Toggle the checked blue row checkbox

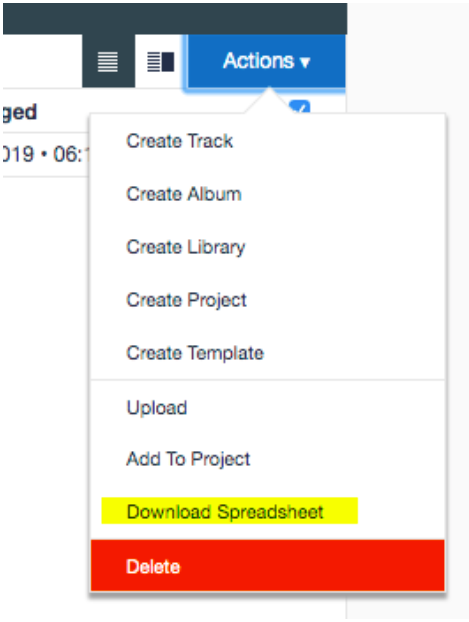click(x=300, y=107)
